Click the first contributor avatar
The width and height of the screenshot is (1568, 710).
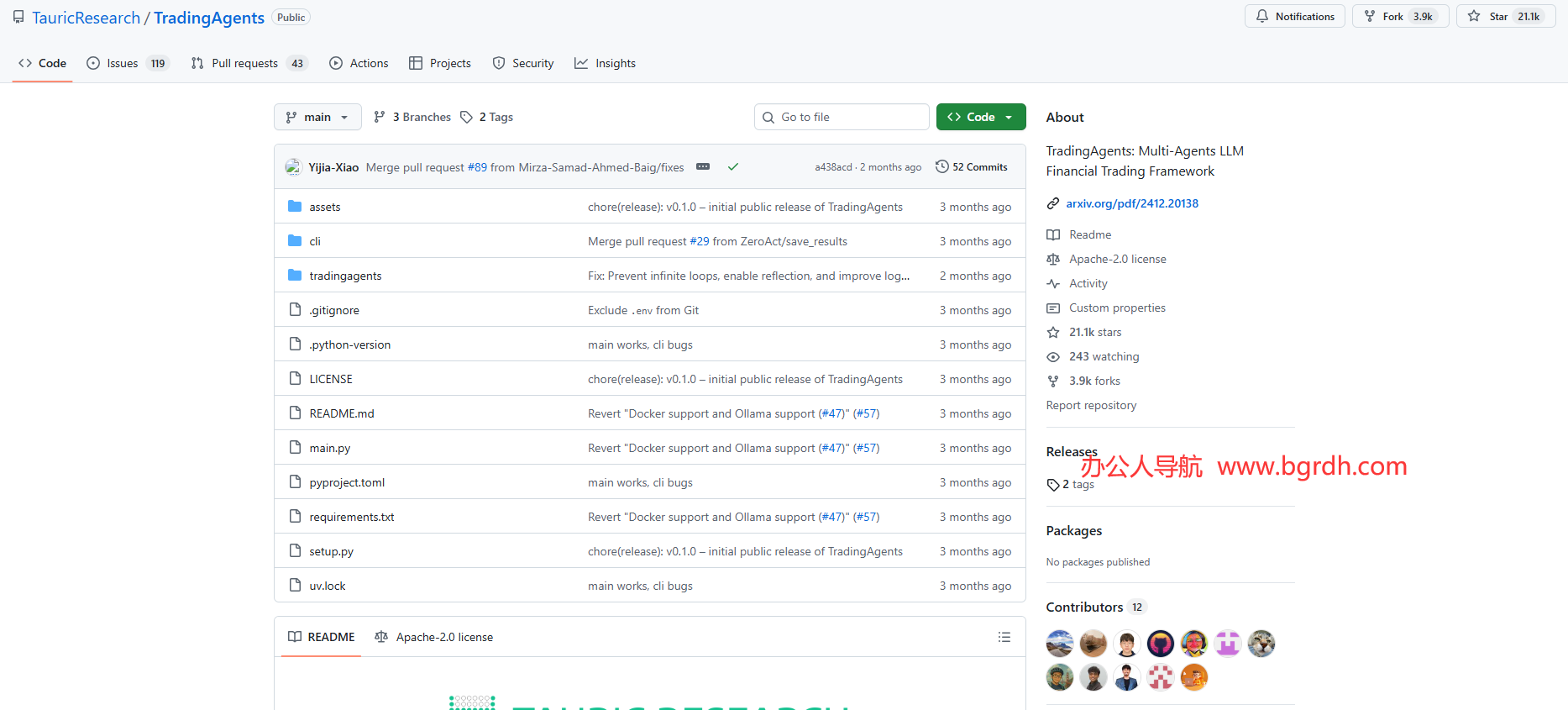[x=1059, y=644]
